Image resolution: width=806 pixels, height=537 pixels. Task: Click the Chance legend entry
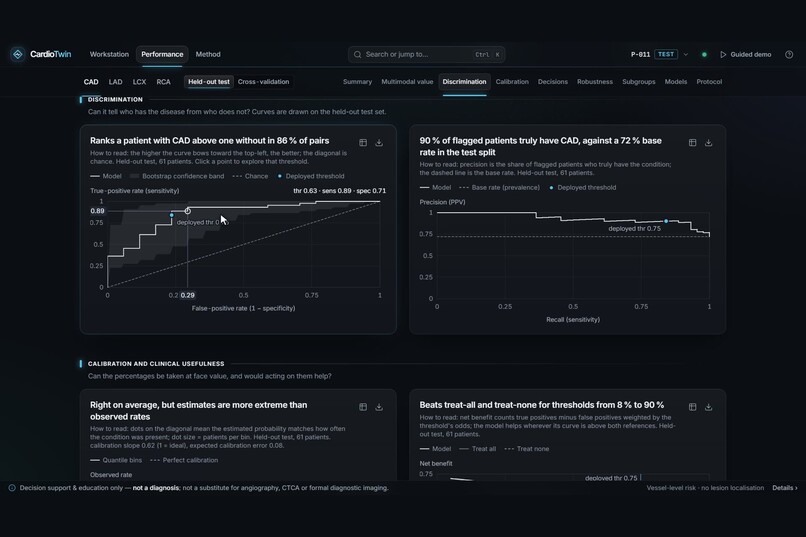click(250, 176)
